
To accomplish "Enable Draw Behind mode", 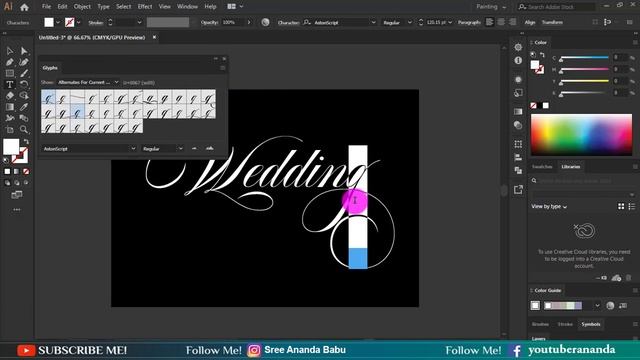I will coord(17,183).
